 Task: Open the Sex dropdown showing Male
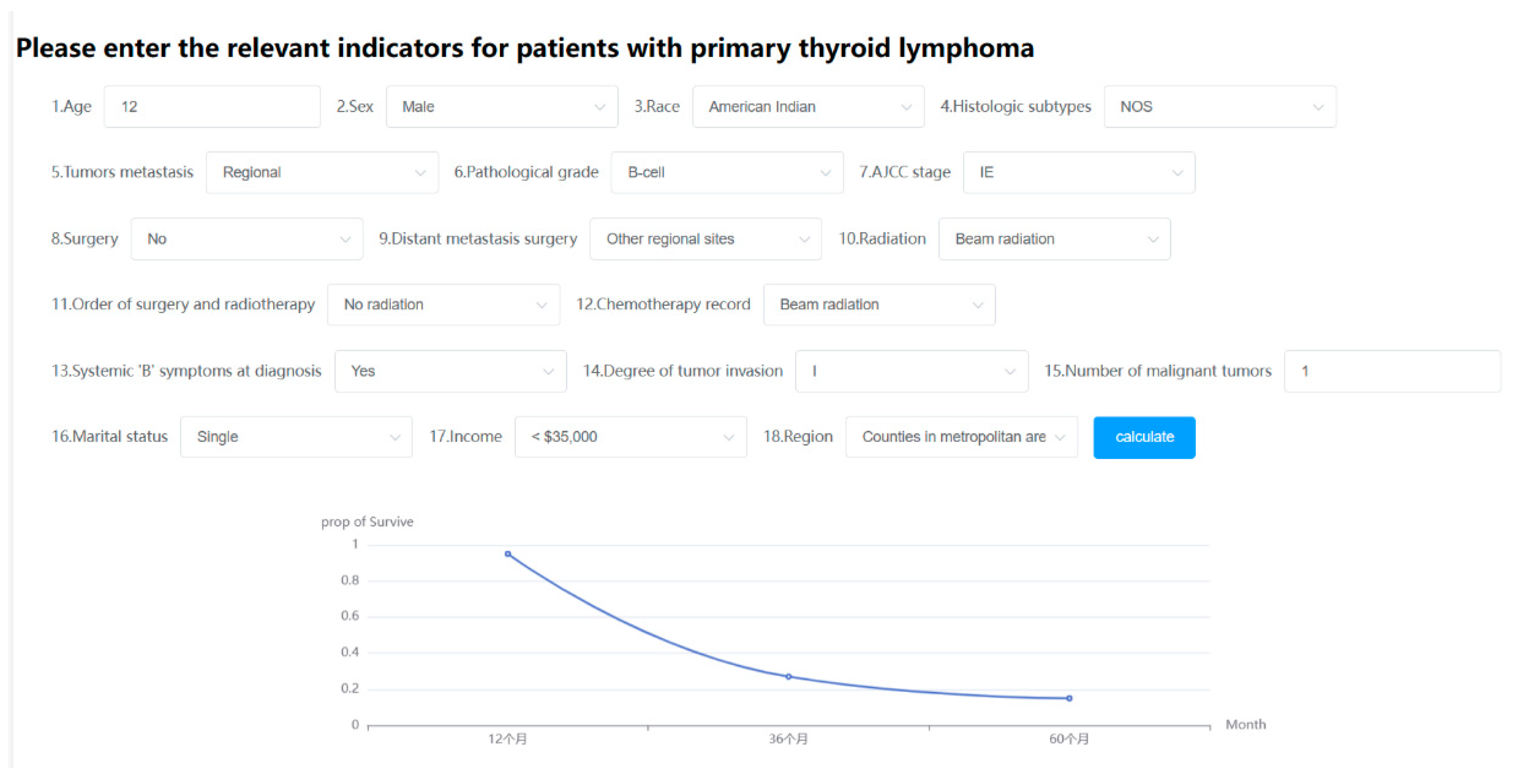(x=501, y=107)
